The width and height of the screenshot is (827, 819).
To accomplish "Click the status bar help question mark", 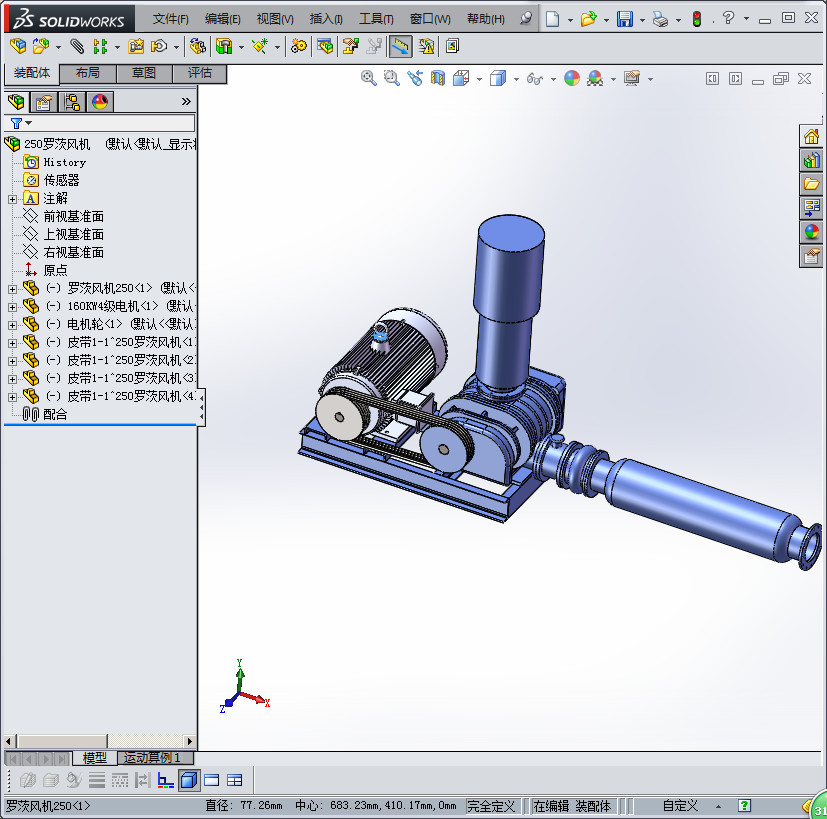I will pyautogui.click(x=744, y=805).
